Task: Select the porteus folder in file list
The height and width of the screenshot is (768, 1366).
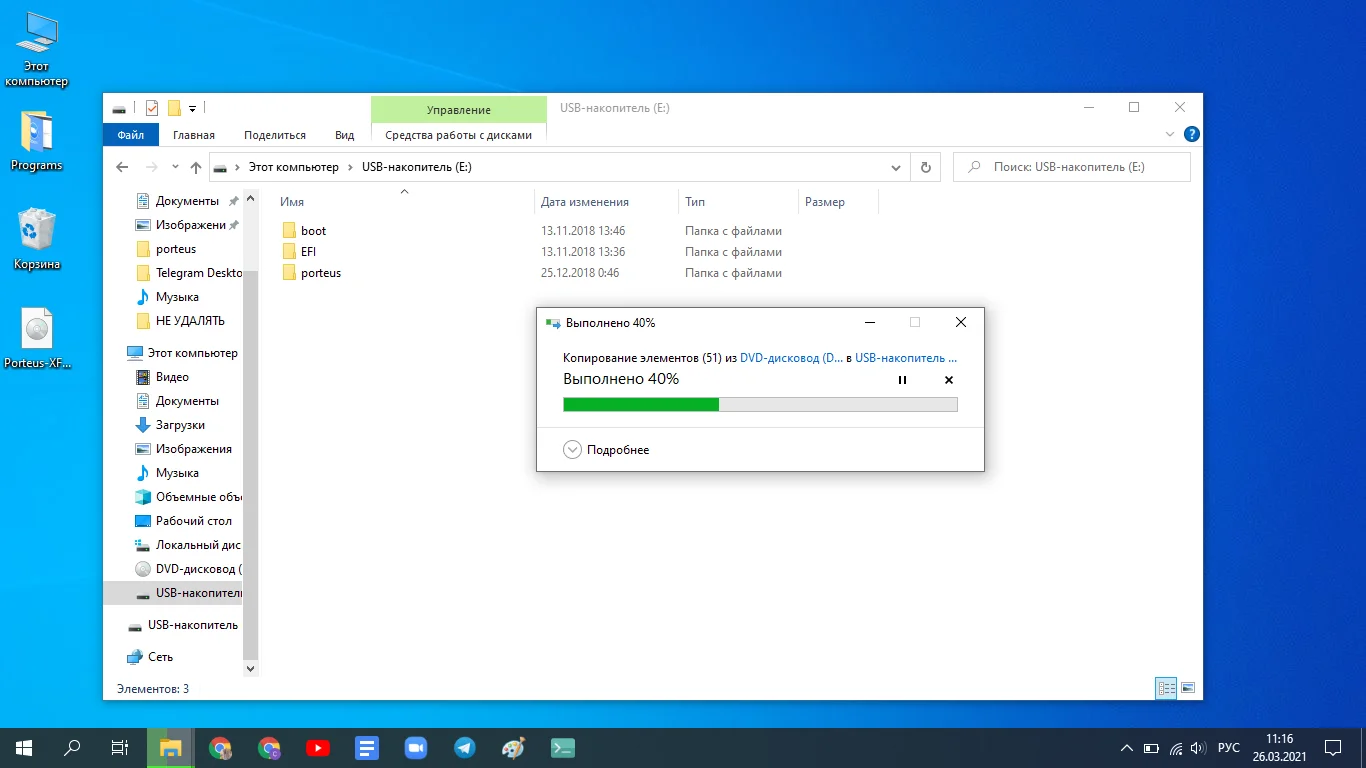Action: [x=320, y=273]
